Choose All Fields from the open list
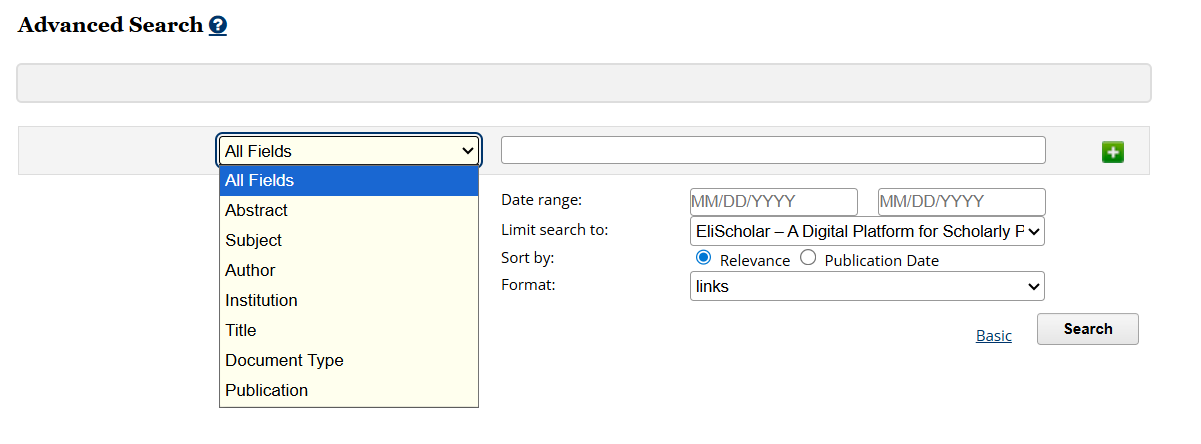This screenshot has height=444, width=1201. point(348,181)
